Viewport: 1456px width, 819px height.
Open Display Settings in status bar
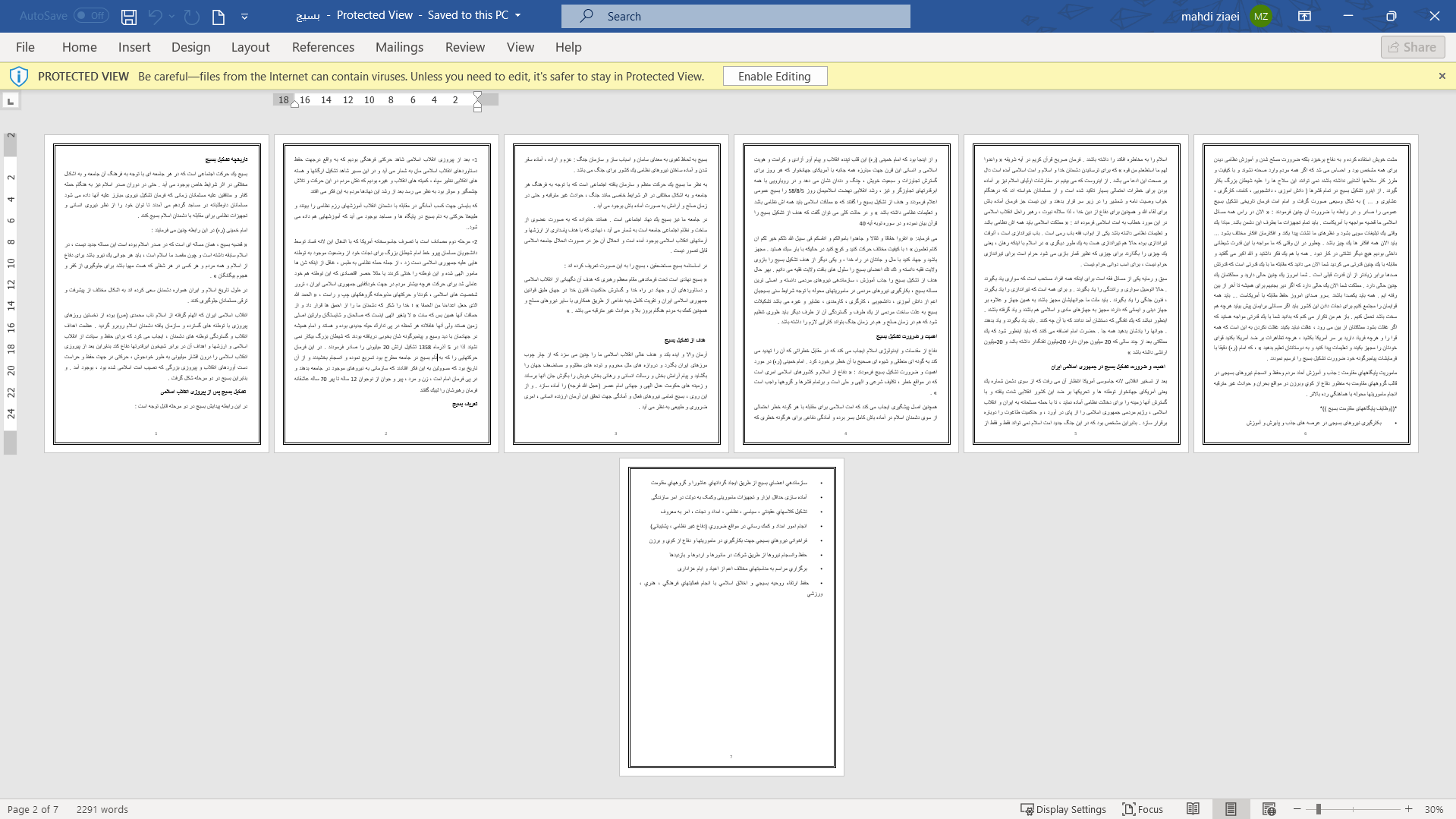coord(1063,809)
